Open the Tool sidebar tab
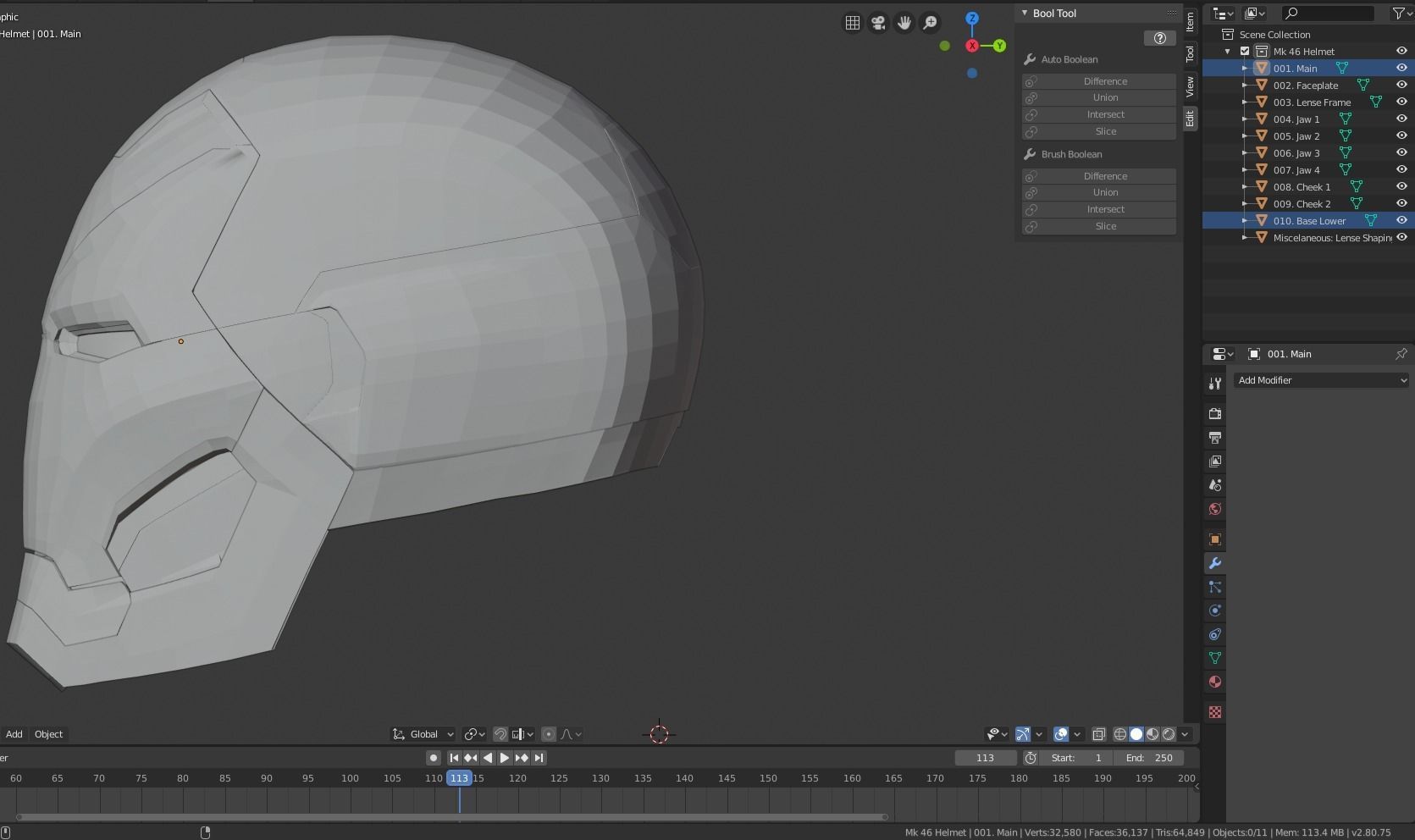Screen dimensions: 1415x840 point(1190,53)
